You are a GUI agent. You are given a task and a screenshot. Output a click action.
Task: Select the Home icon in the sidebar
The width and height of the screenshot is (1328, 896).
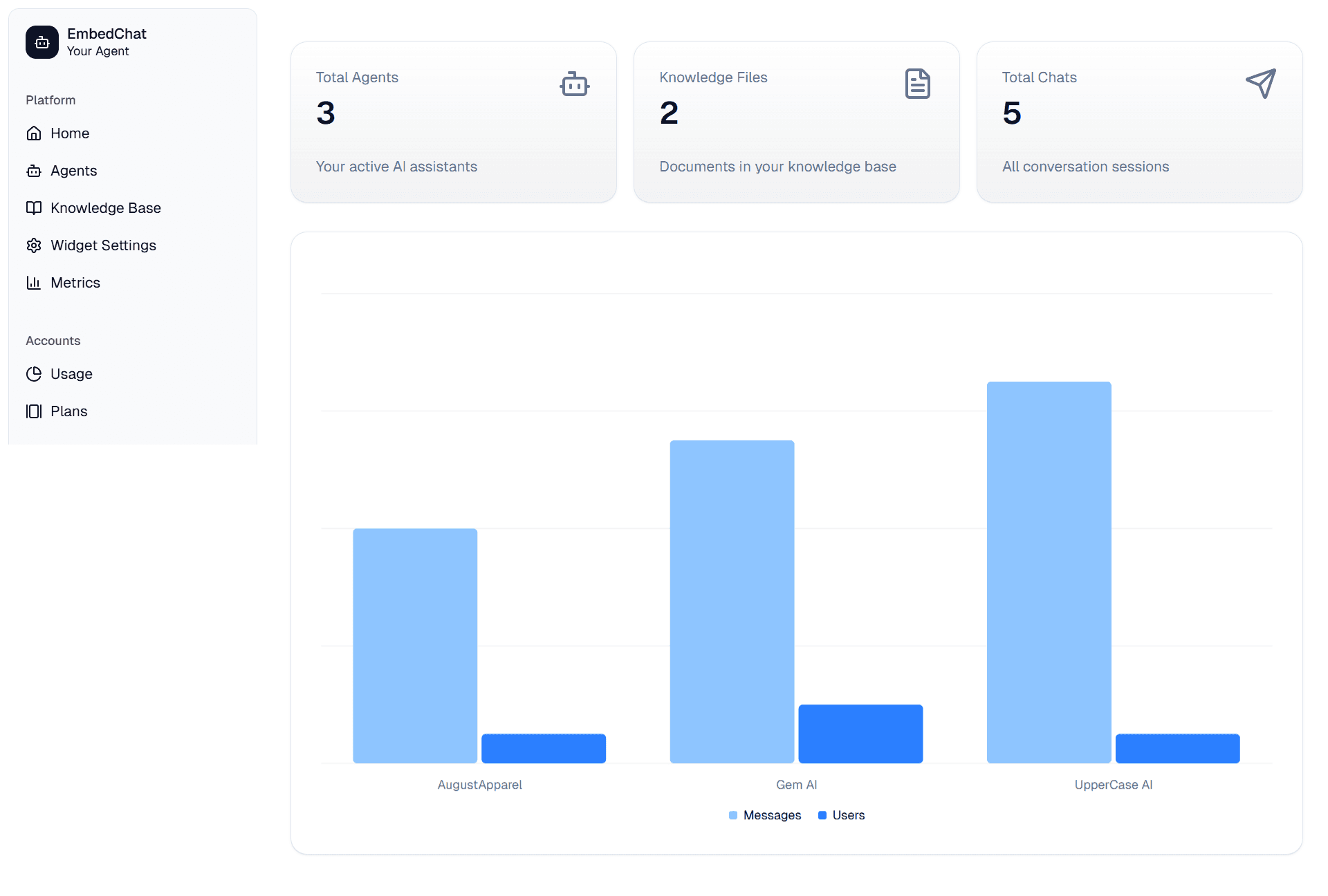point(35,133)
